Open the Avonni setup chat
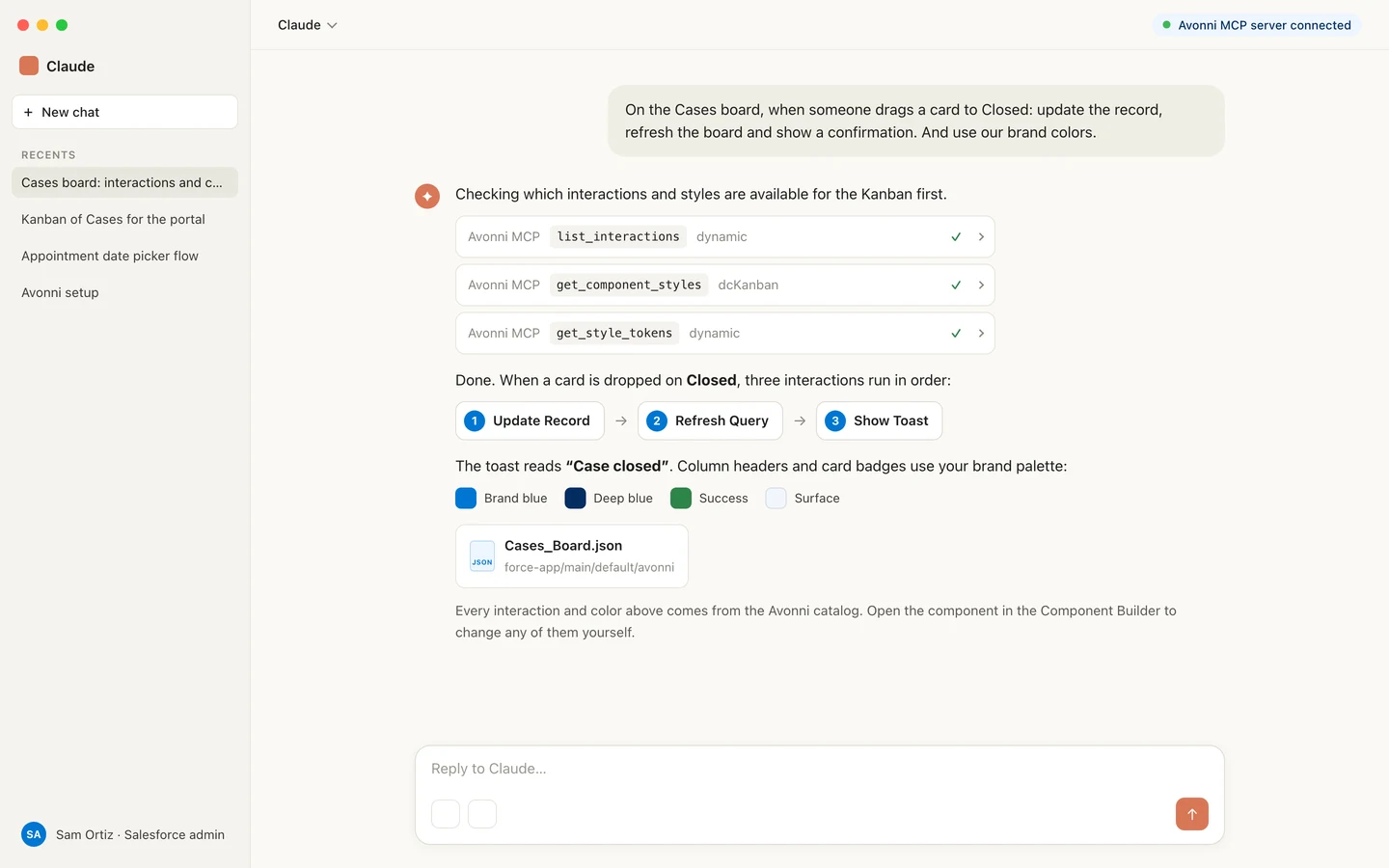 tap(124, 292)
